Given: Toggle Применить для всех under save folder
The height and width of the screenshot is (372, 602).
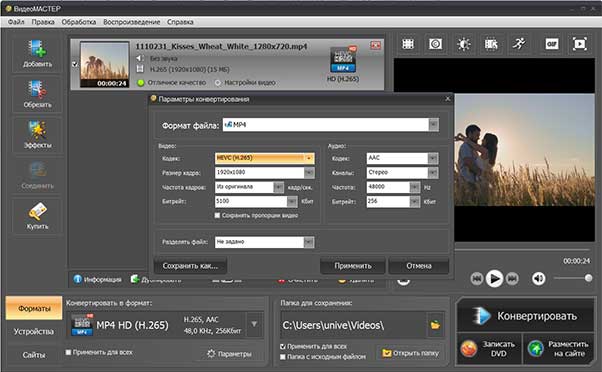Looking at the screenshot, I should (x=283, y=346).
